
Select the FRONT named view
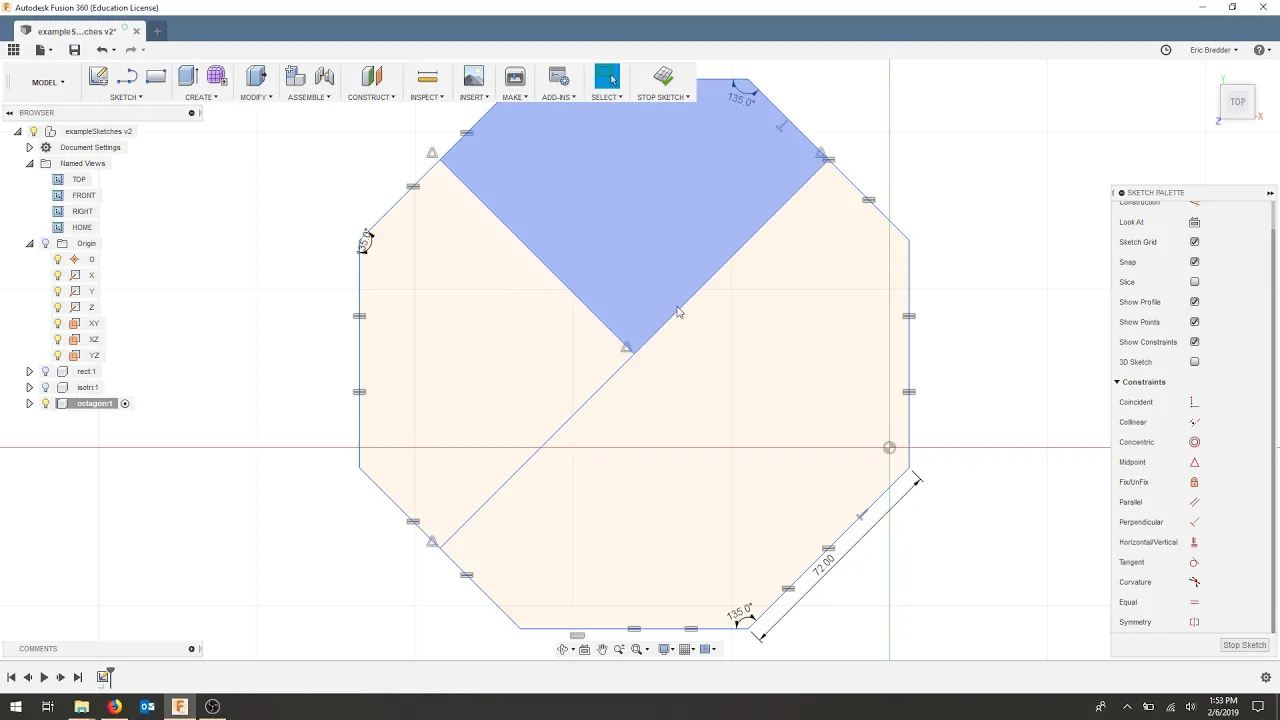click(84, 195)
